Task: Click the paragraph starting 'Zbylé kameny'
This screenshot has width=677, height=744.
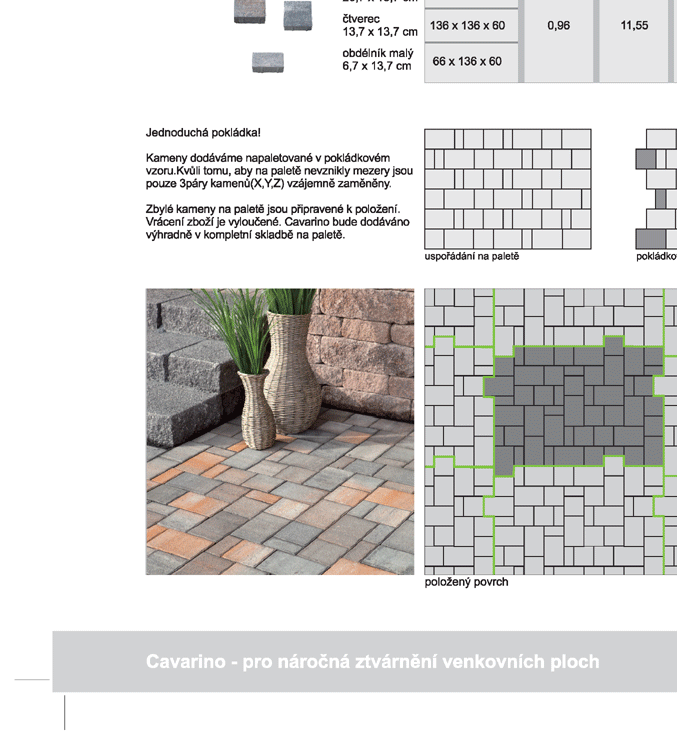Action: tap(272, 221)
